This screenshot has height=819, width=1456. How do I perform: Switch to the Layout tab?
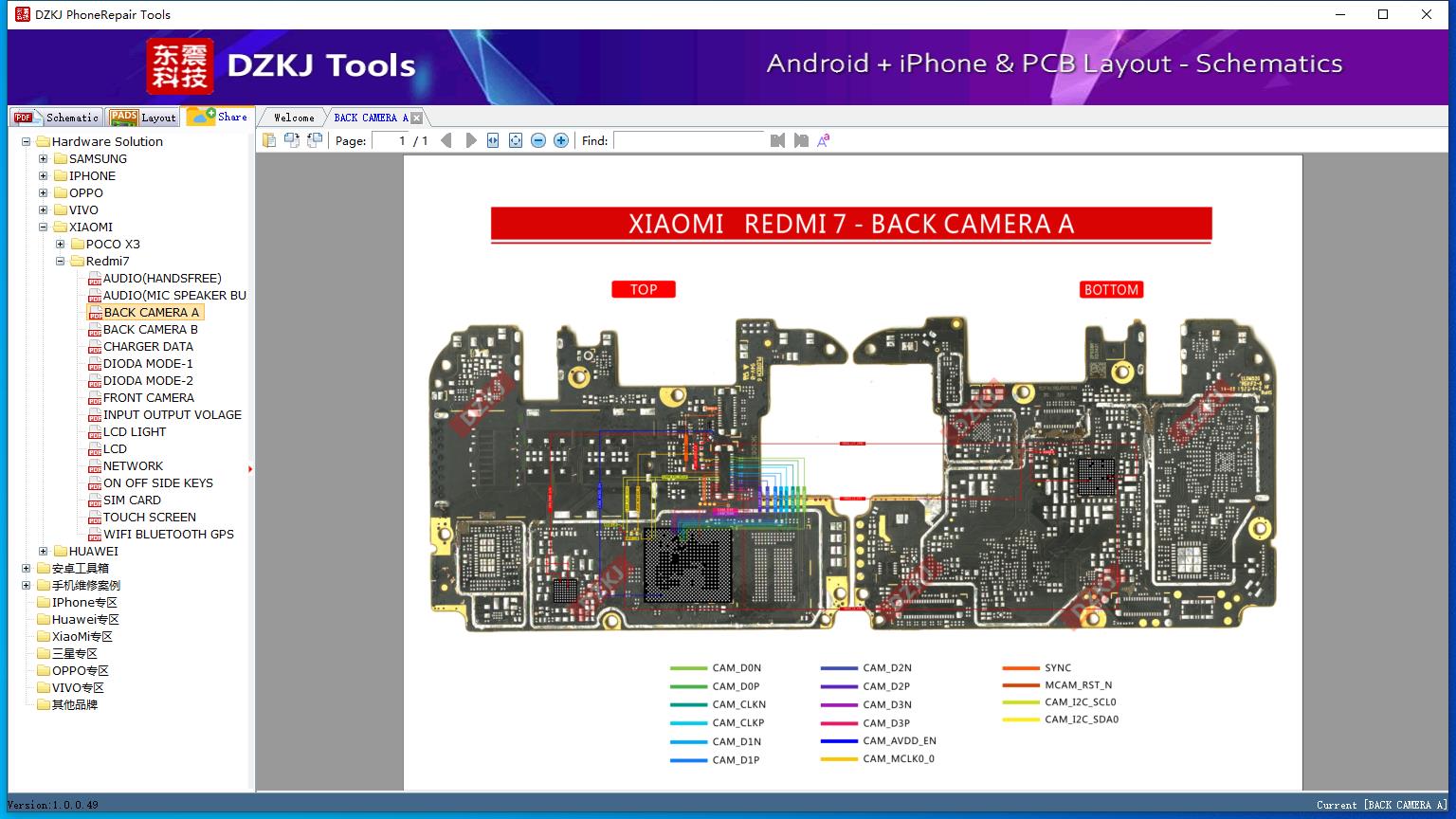point(143,118)
